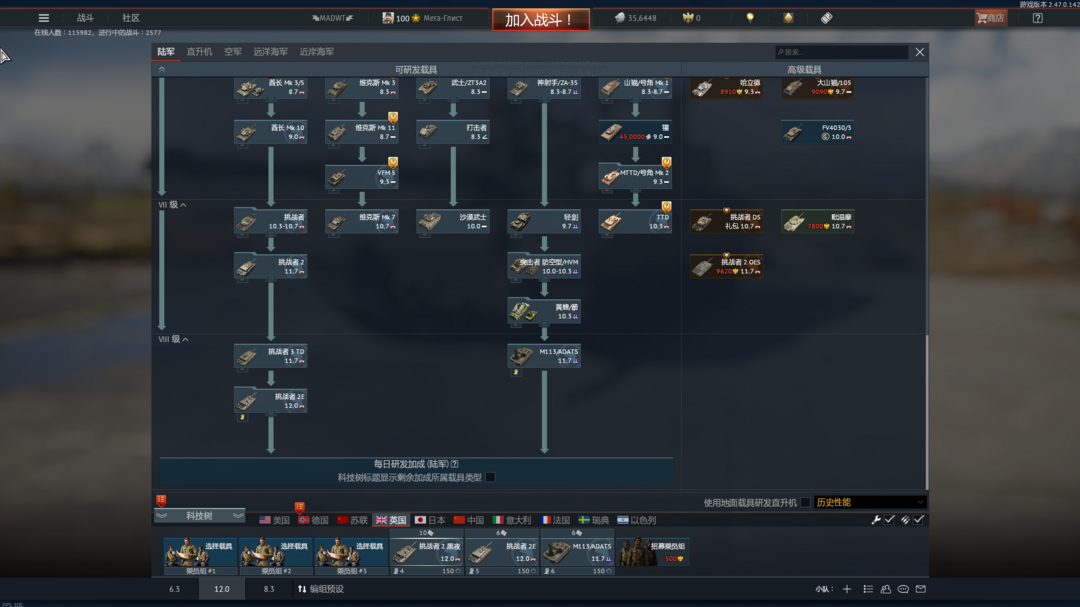
Task: Open the 商店 shop button
Action: (x=990, y=18)
